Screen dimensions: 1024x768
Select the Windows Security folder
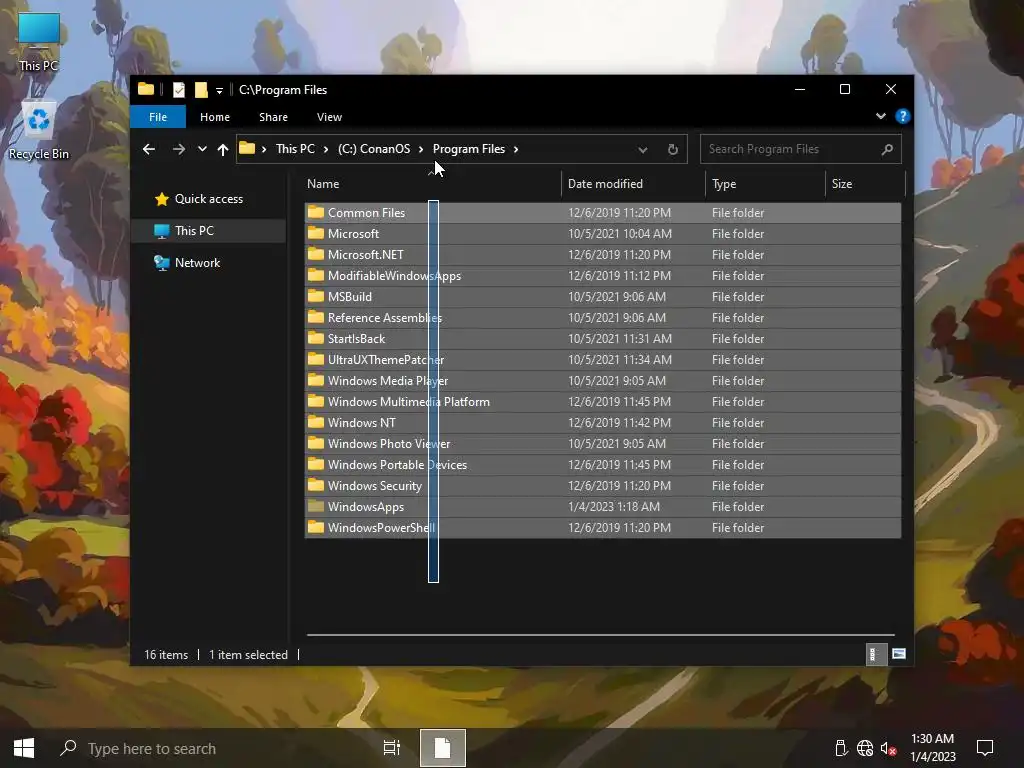(603, 486)
